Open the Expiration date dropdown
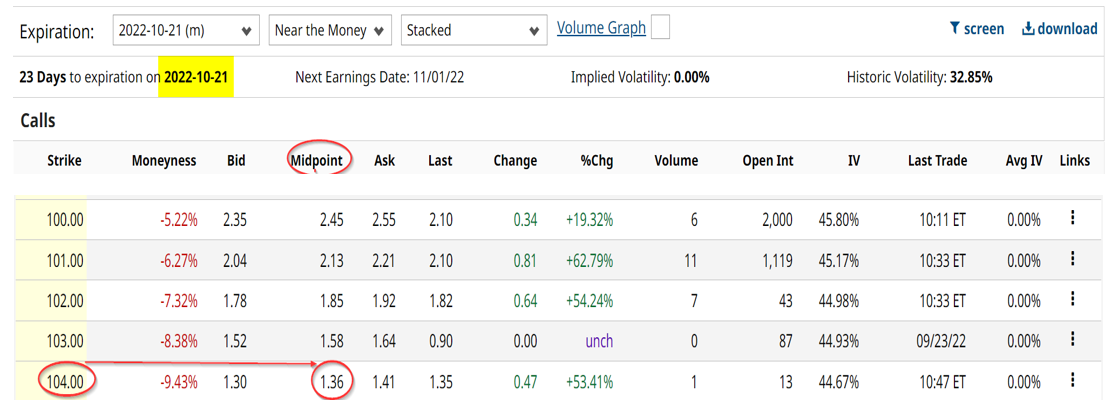This screenshot has width=1119, height=417. 185,30
